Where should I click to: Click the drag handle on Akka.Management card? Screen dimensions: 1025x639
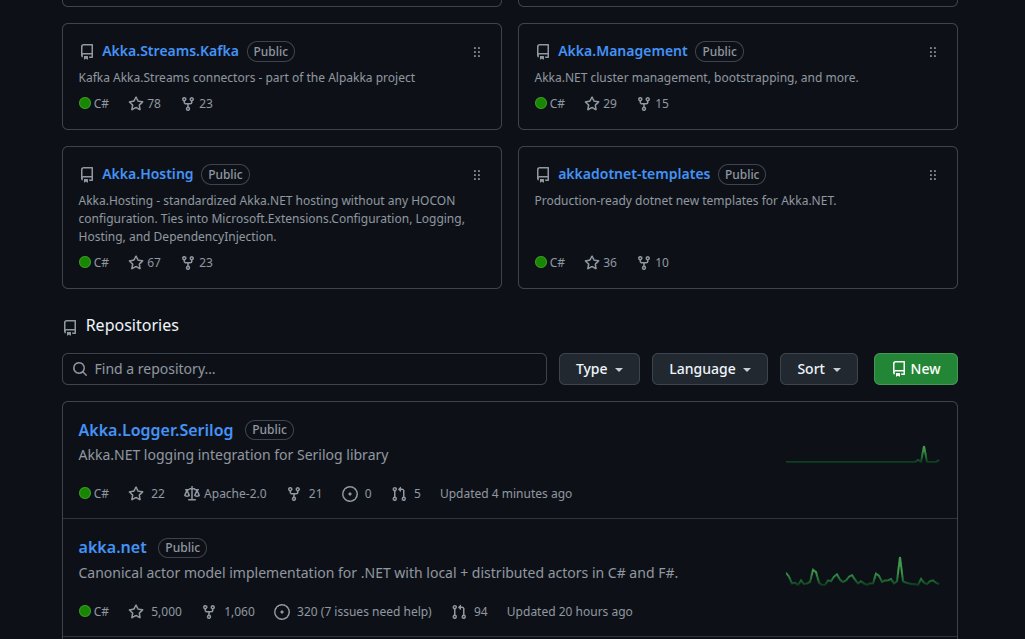(x=933, y=52)
